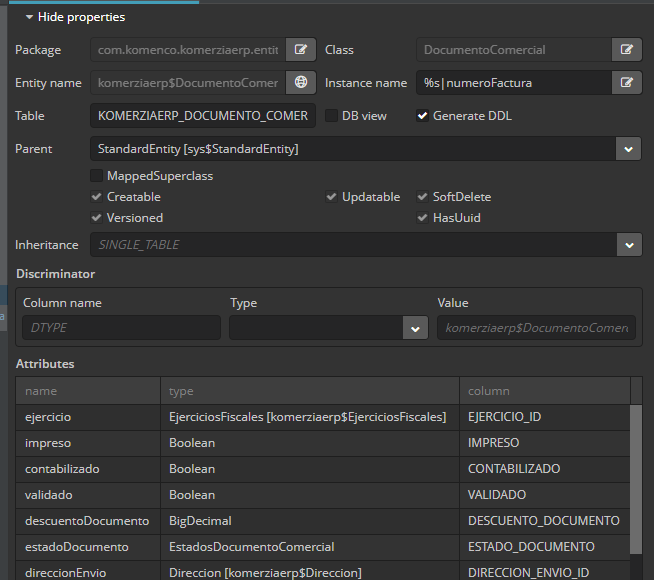Open localization globe icon for Entity name
Image resolution: width=654 pixels, height=580 pixels.
click(301, 83)
